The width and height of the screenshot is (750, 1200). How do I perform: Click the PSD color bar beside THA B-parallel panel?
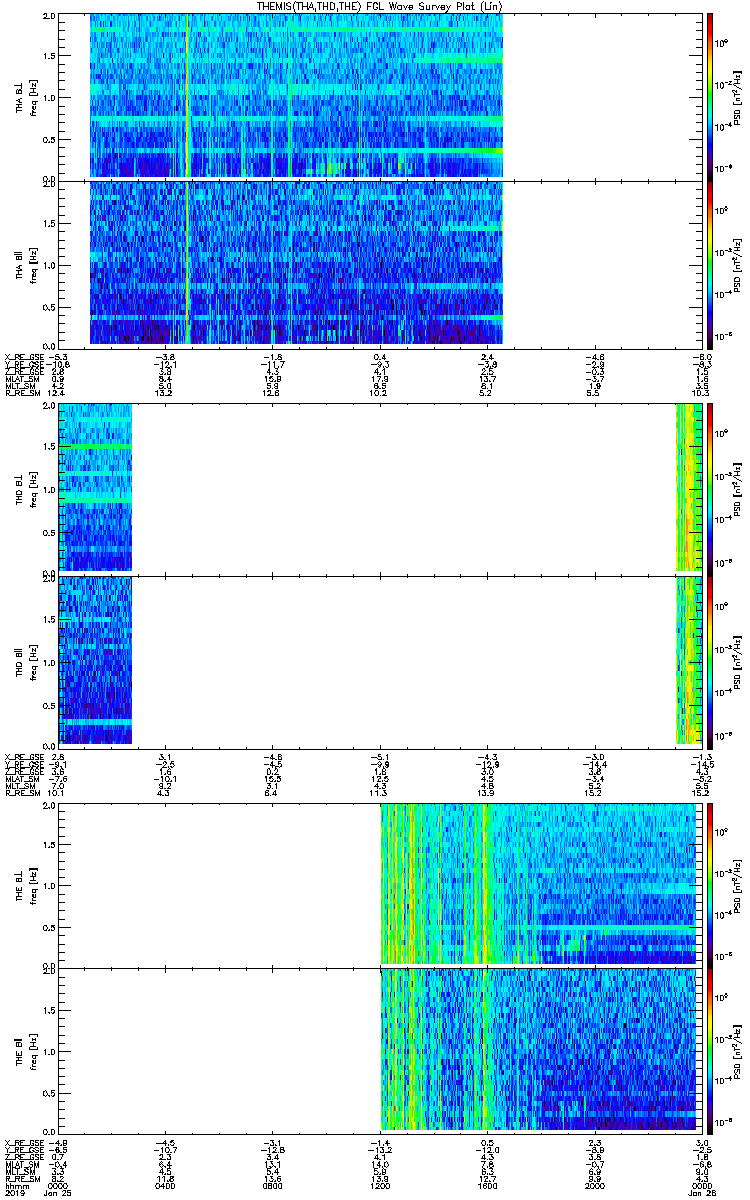coord(711,263)
